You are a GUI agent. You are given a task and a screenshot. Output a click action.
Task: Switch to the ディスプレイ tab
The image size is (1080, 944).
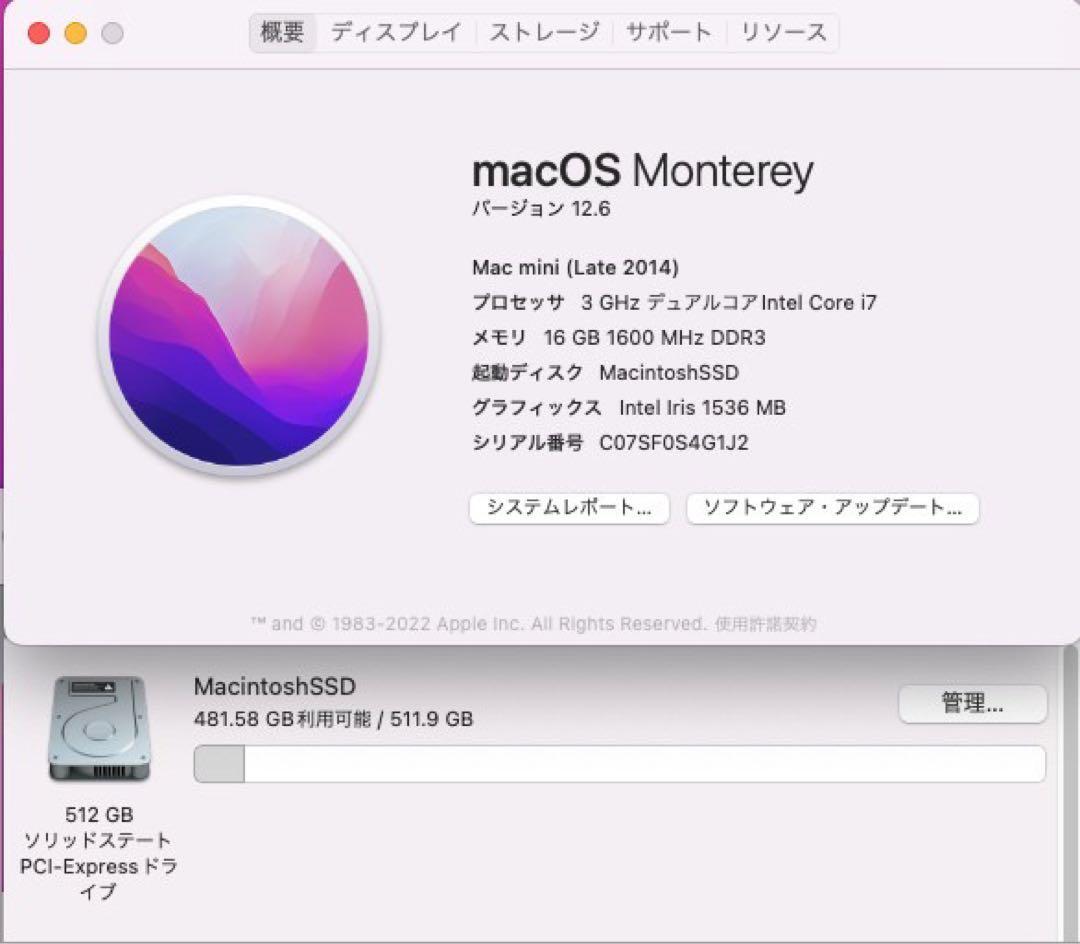[396, 32]
